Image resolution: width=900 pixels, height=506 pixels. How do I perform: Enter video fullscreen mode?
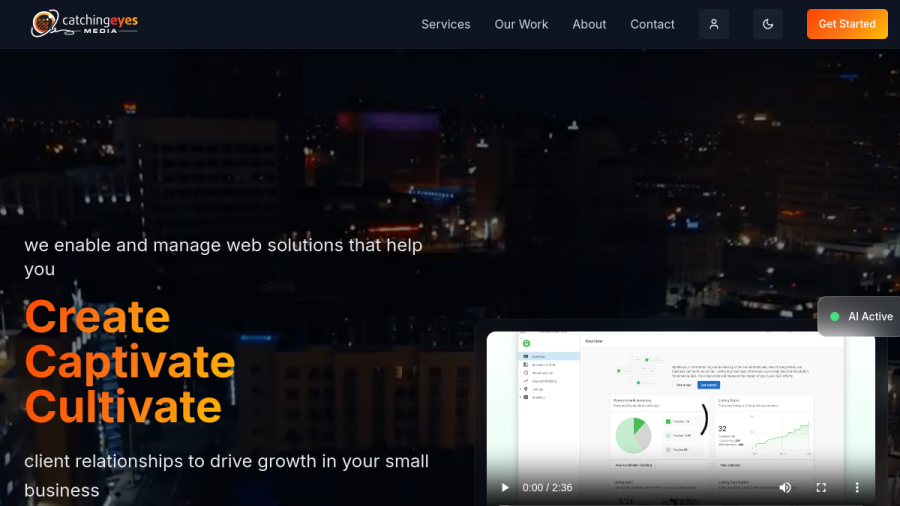pos(821,488)
